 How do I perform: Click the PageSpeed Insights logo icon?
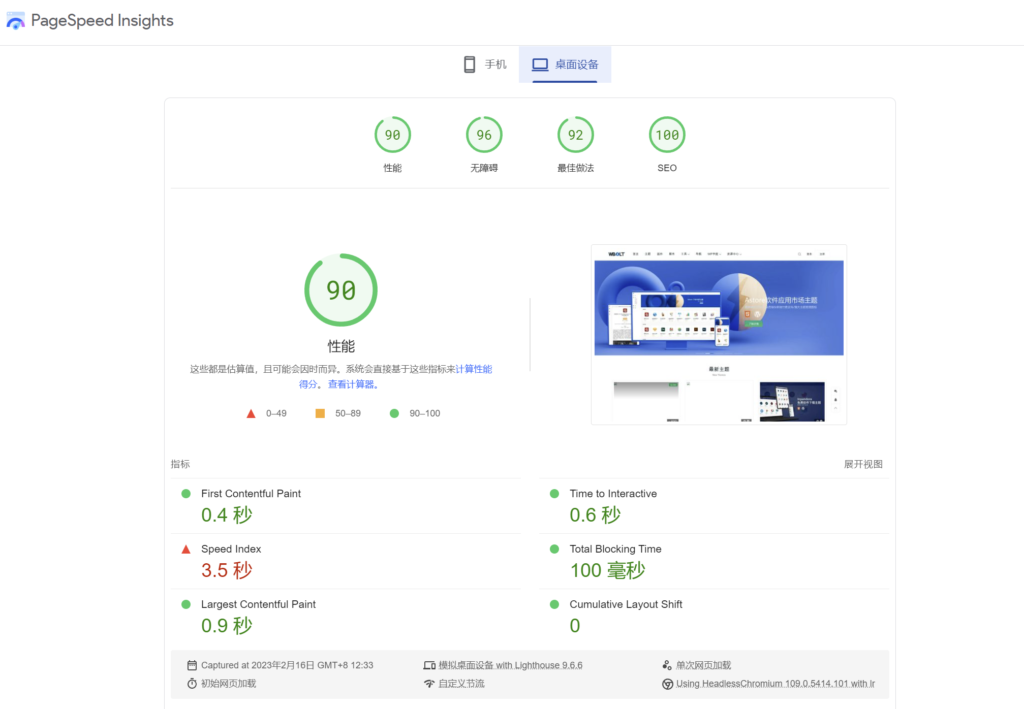click(16, 21)
